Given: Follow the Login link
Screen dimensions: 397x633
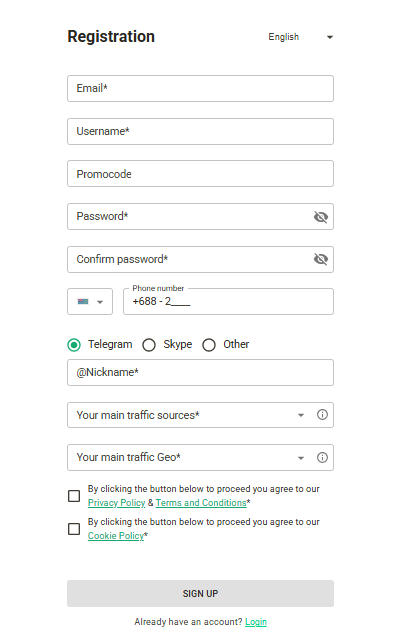Looking at the screenshot, I should tap(256, 622).
